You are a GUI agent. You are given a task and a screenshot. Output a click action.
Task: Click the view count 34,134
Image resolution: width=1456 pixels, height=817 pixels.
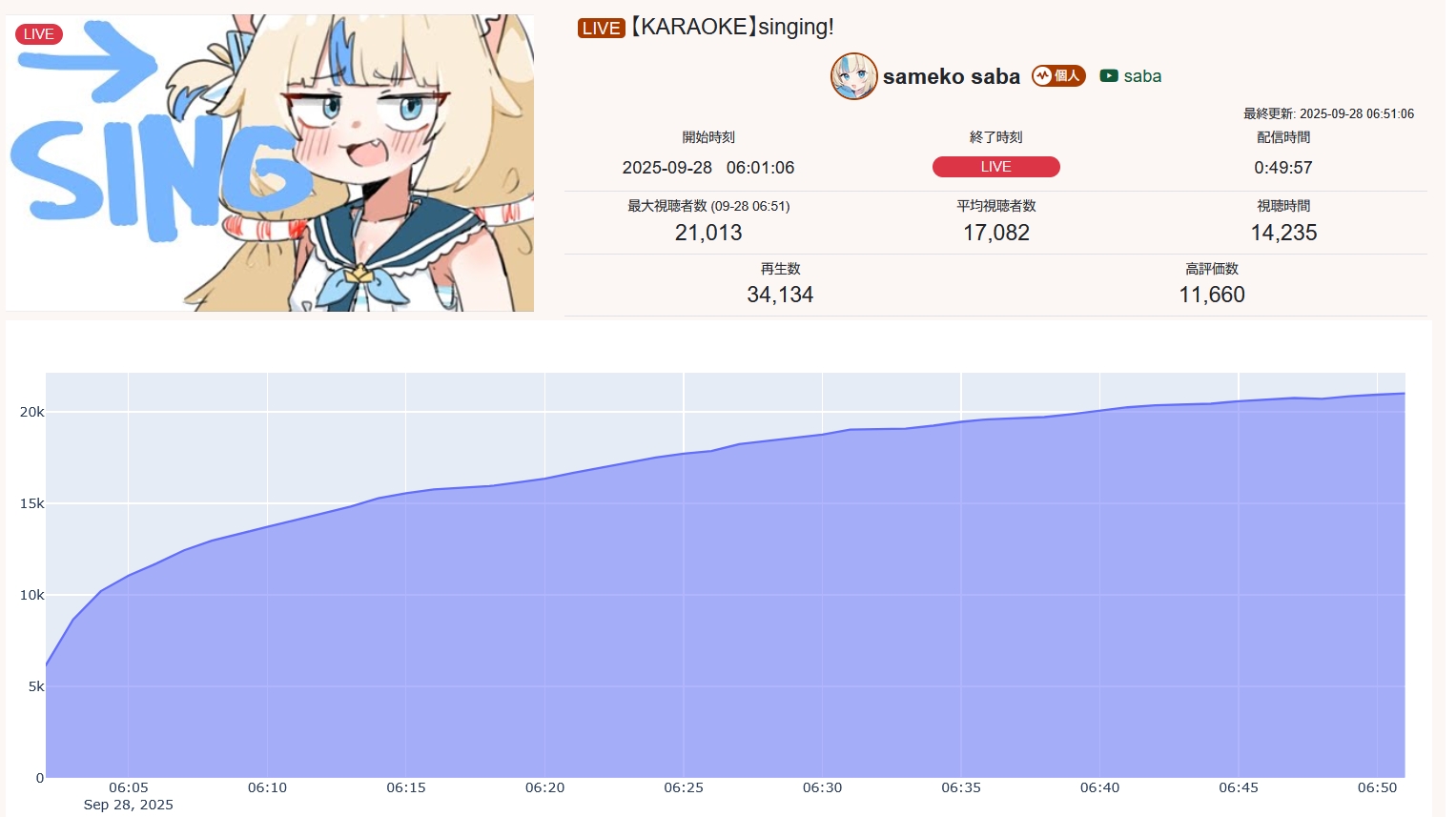(x=780, y=295)
